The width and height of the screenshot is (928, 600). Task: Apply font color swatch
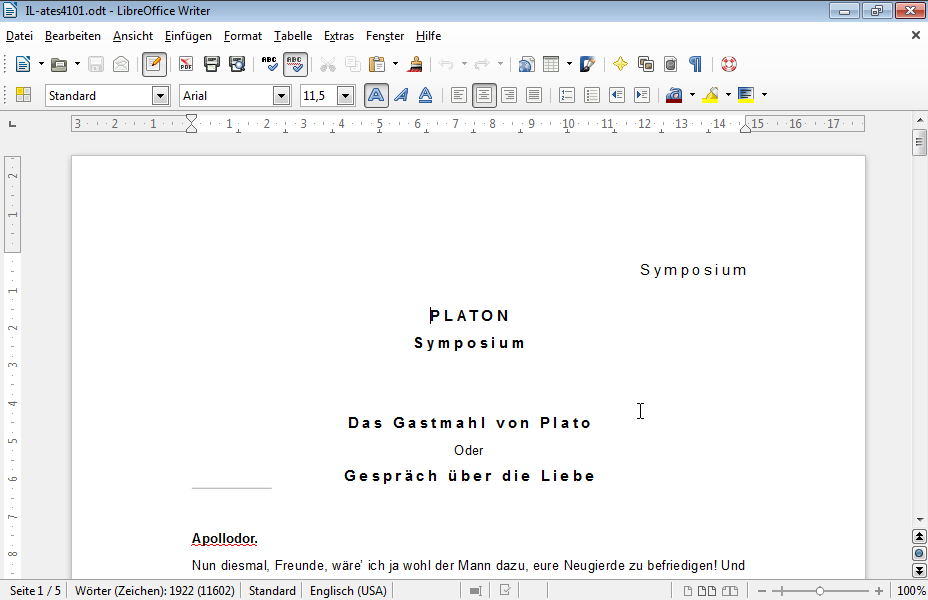pyautogui.click(x=674, y=95)
